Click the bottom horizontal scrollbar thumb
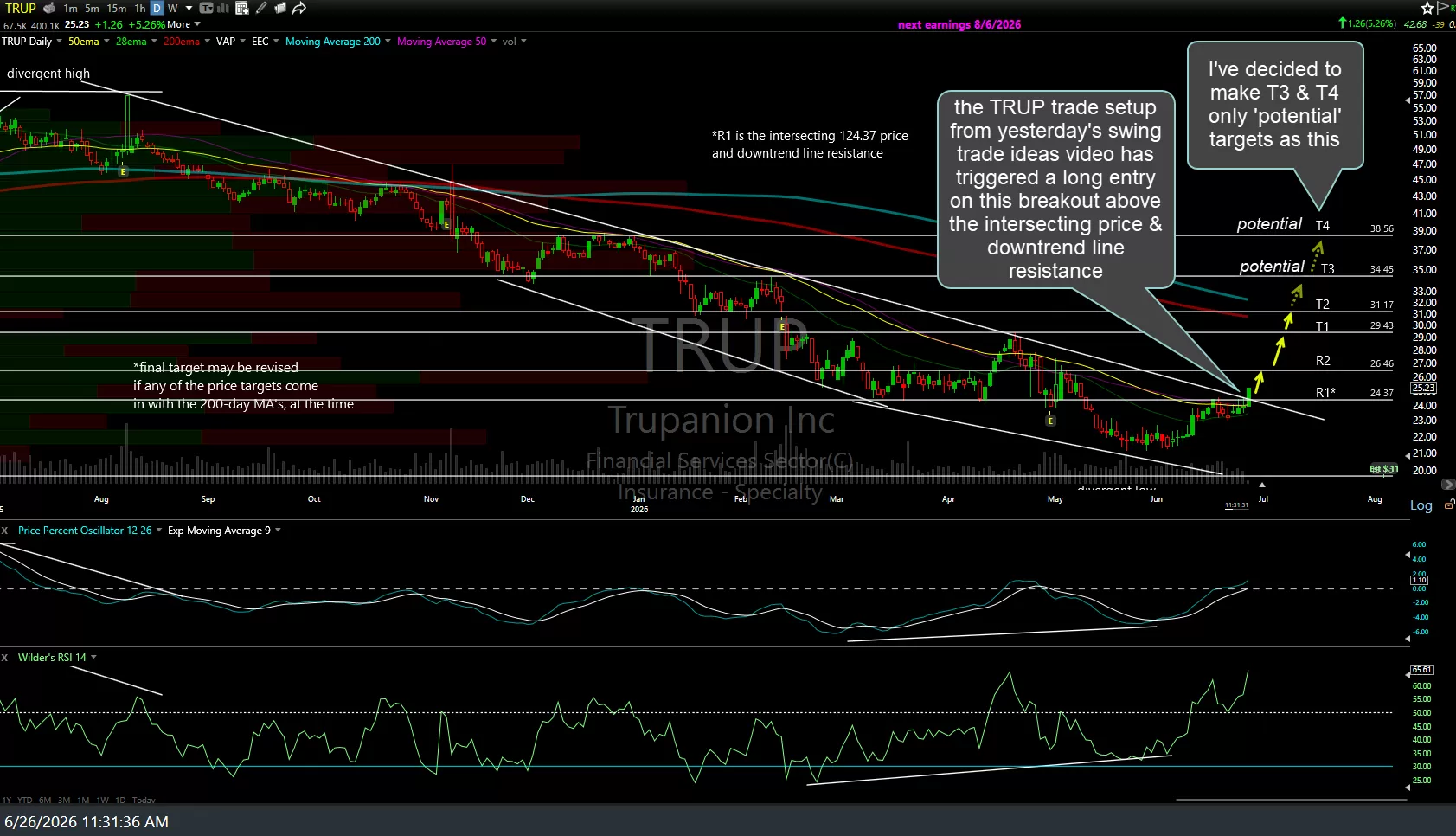 [x=1291, y=800]
